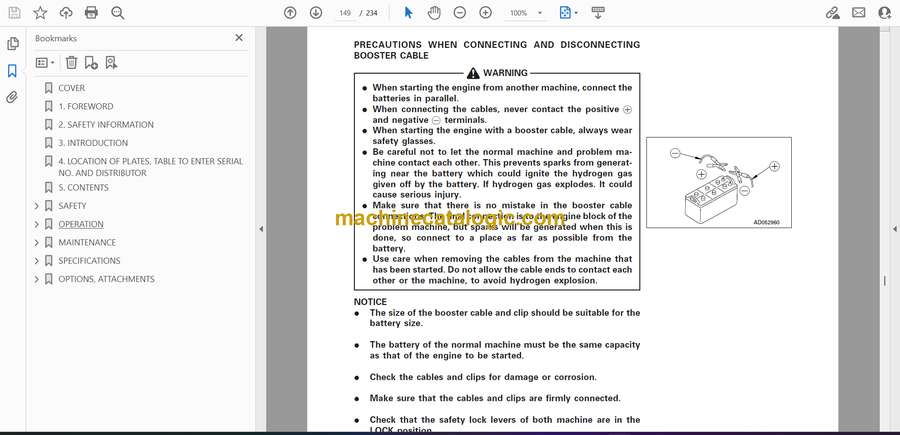Click the PRECAUTIONS WHEN CONNECTING heading
The image size is (900, 435).
(496, 50)
